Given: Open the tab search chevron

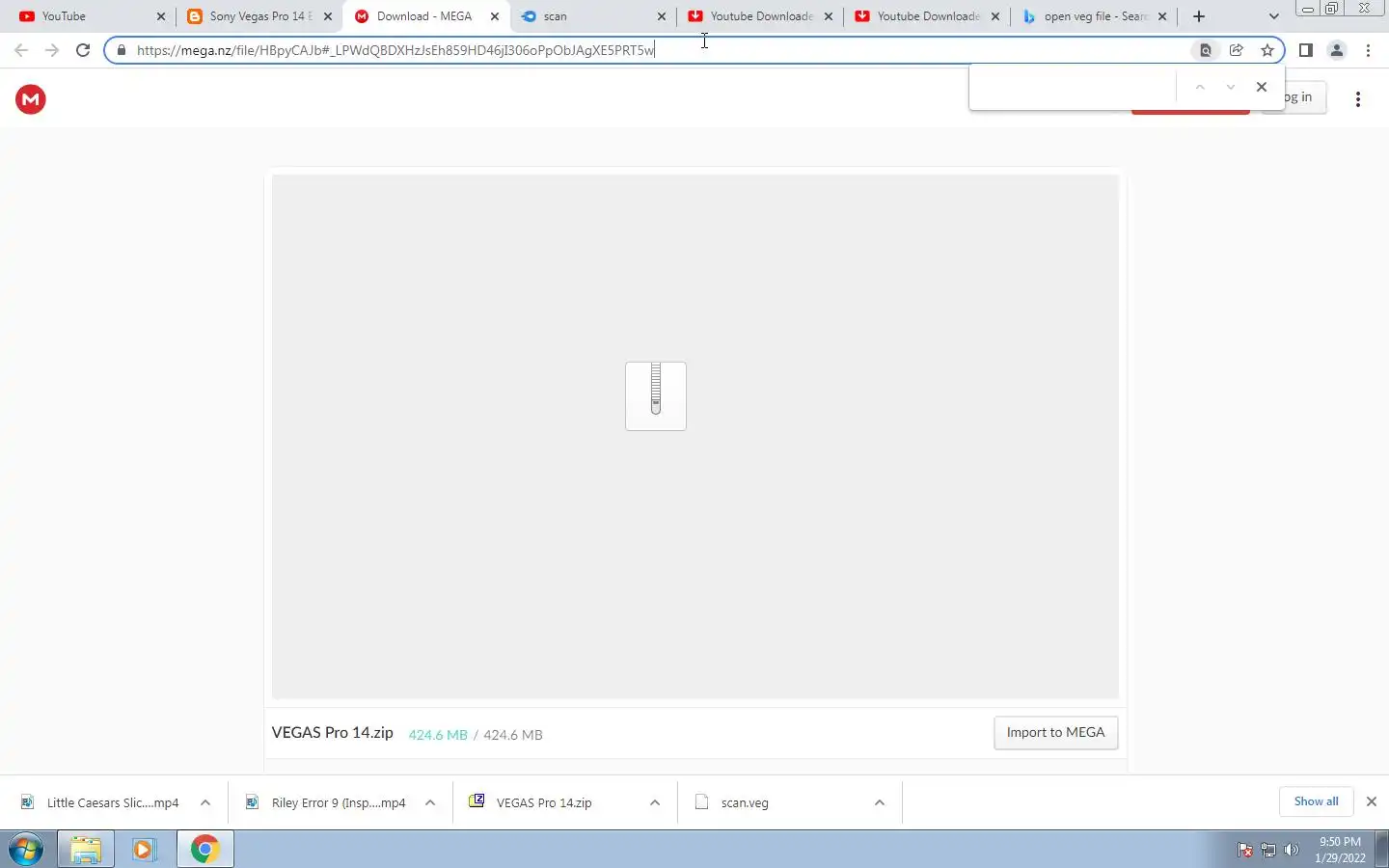Looking at the screenshot, I should (1273, 16).
